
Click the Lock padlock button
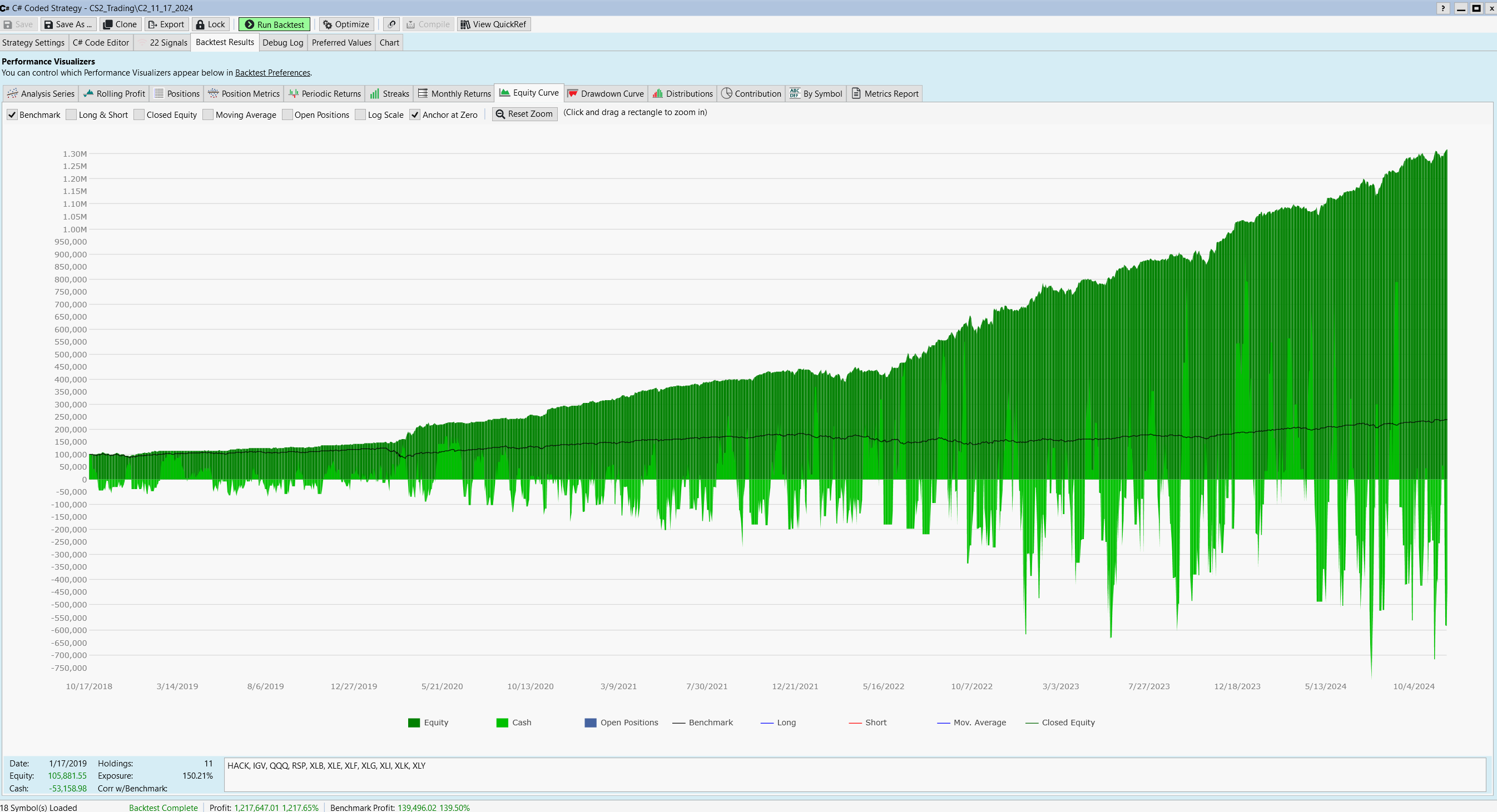pyautogui.click(x=210, y=24)
